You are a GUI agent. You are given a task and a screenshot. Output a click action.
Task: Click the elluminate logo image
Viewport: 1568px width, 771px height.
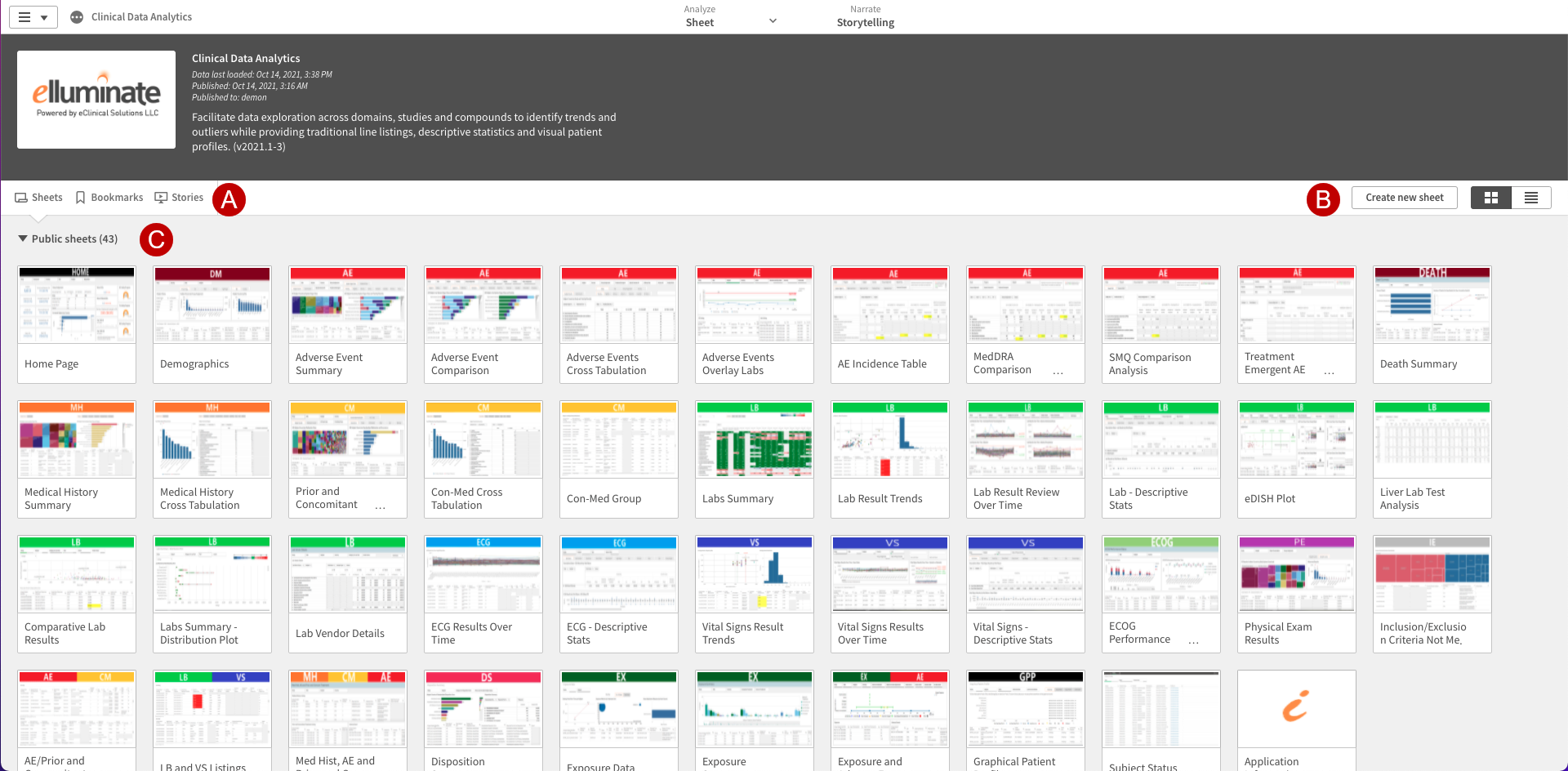click(x=96, y=100)
